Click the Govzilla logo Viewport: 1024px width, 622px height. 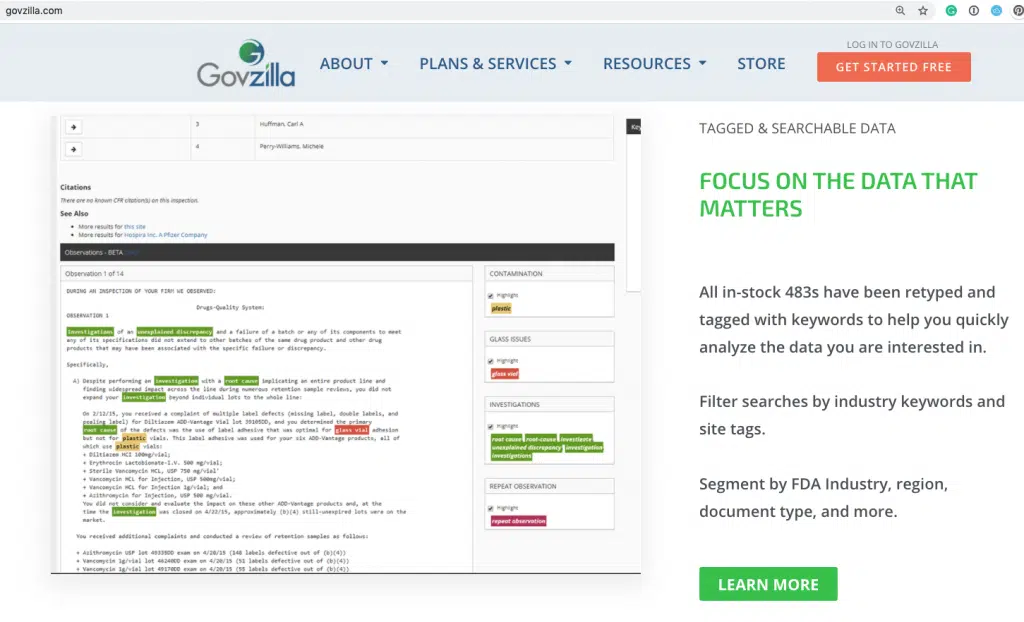pyautogui.click(x=246, y=63)
